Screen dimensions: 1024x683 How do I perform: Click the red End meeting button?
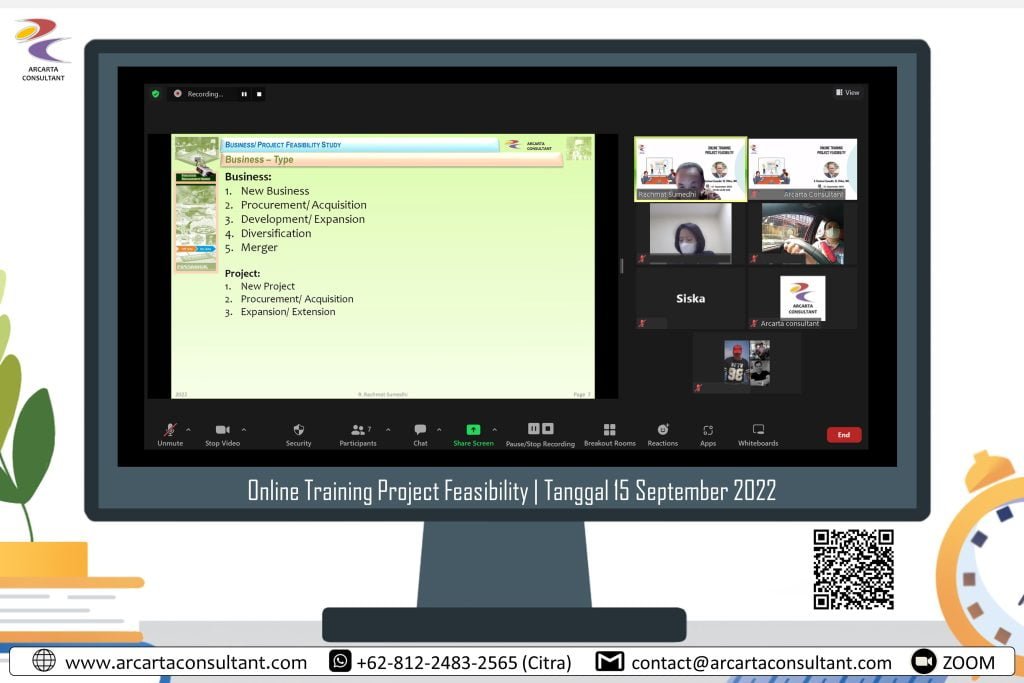pos(843,435)
